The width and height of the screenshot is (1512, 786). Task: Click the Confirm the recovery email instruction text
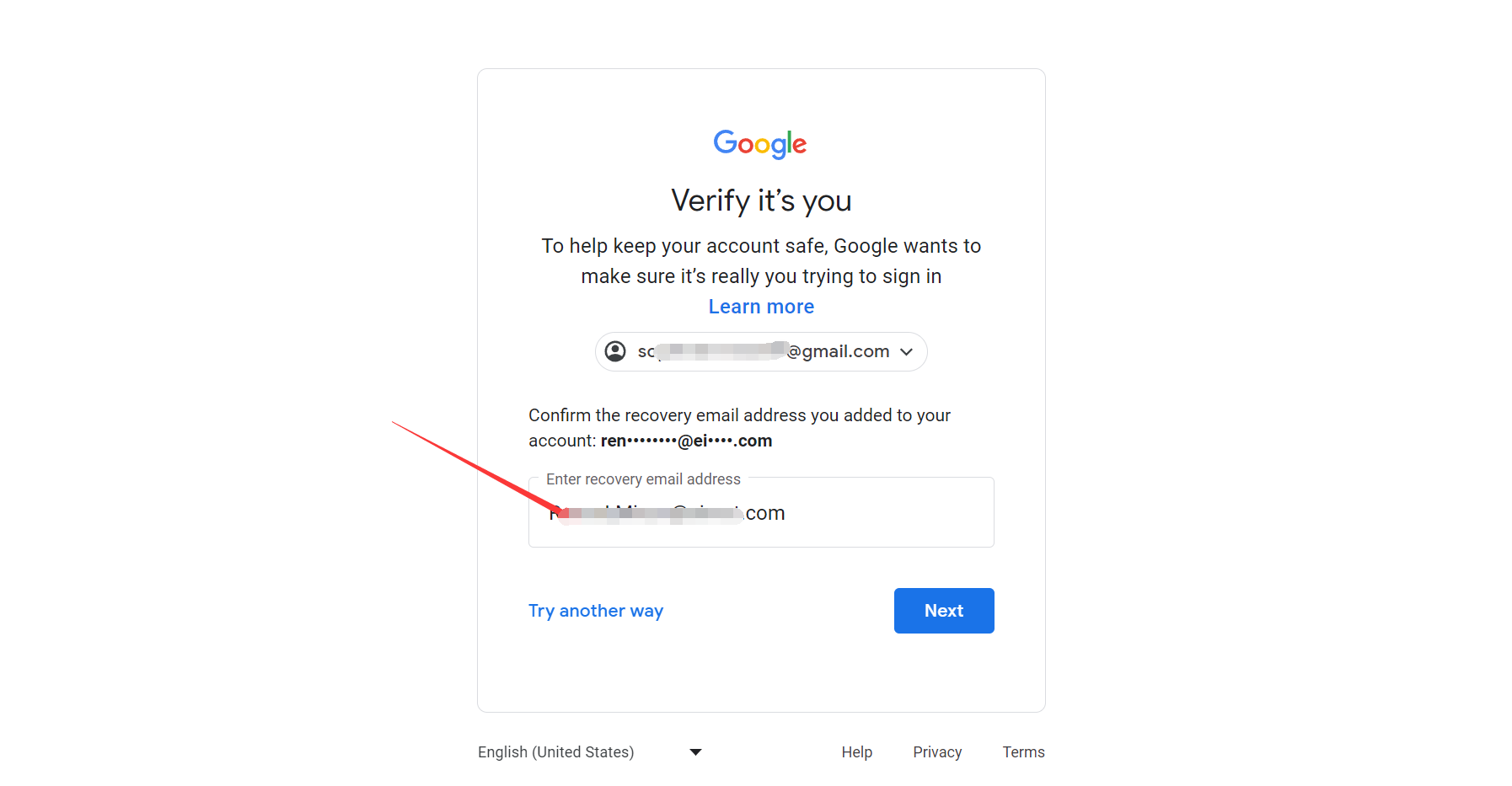739,428
